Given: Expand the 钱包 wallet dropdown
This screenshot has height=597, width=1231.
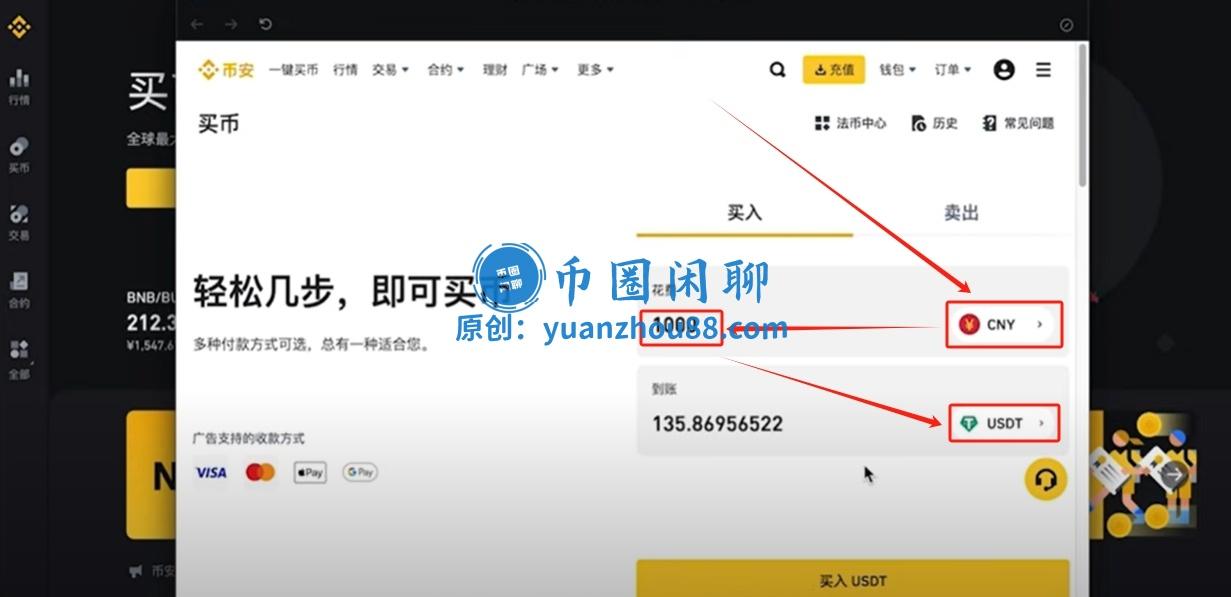Looking at the screenshot, I should pos(897,70).
